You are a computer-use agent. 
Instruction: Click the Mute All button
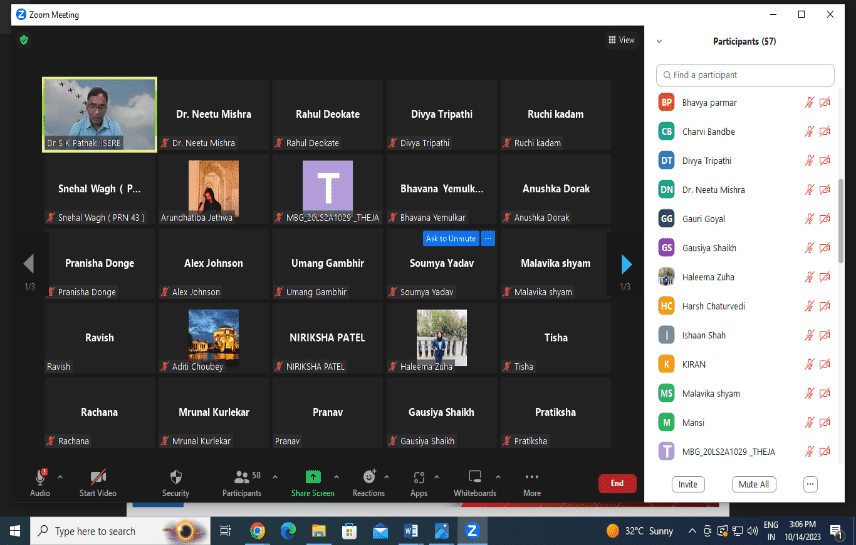(753, 484)
